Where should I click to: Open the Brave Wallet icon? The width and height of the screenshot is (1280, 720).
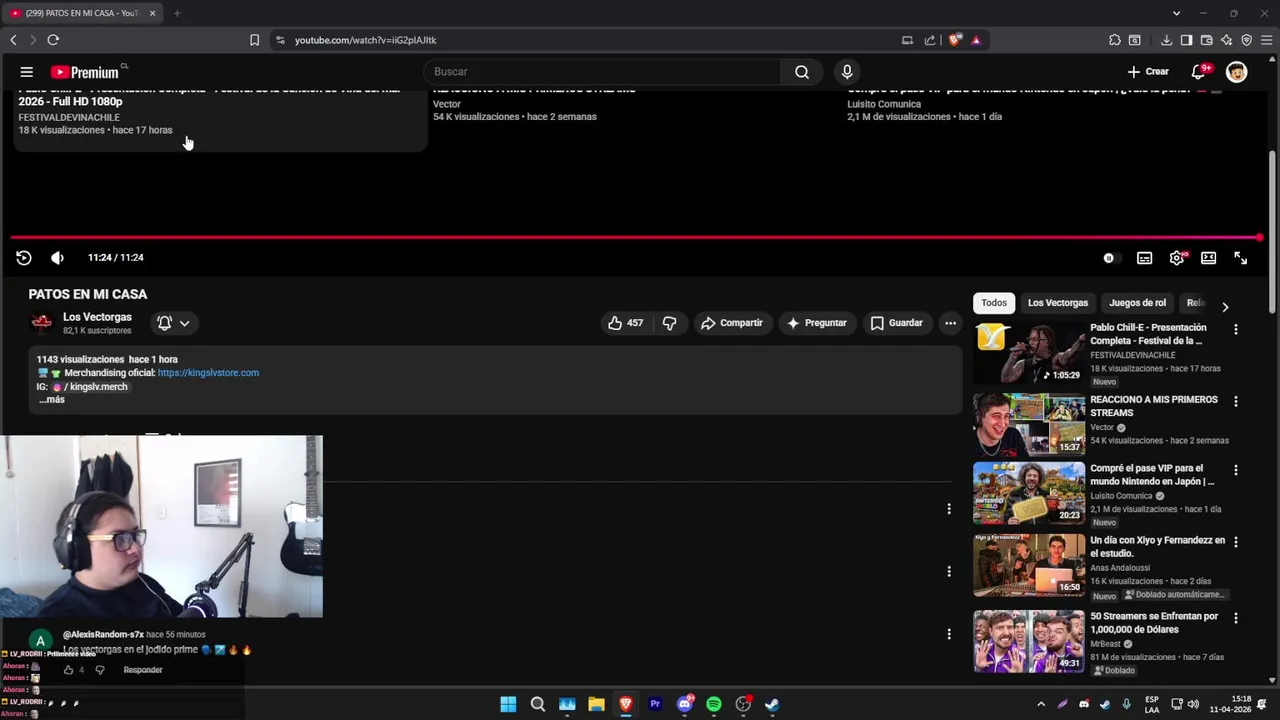click(1207, 40)
